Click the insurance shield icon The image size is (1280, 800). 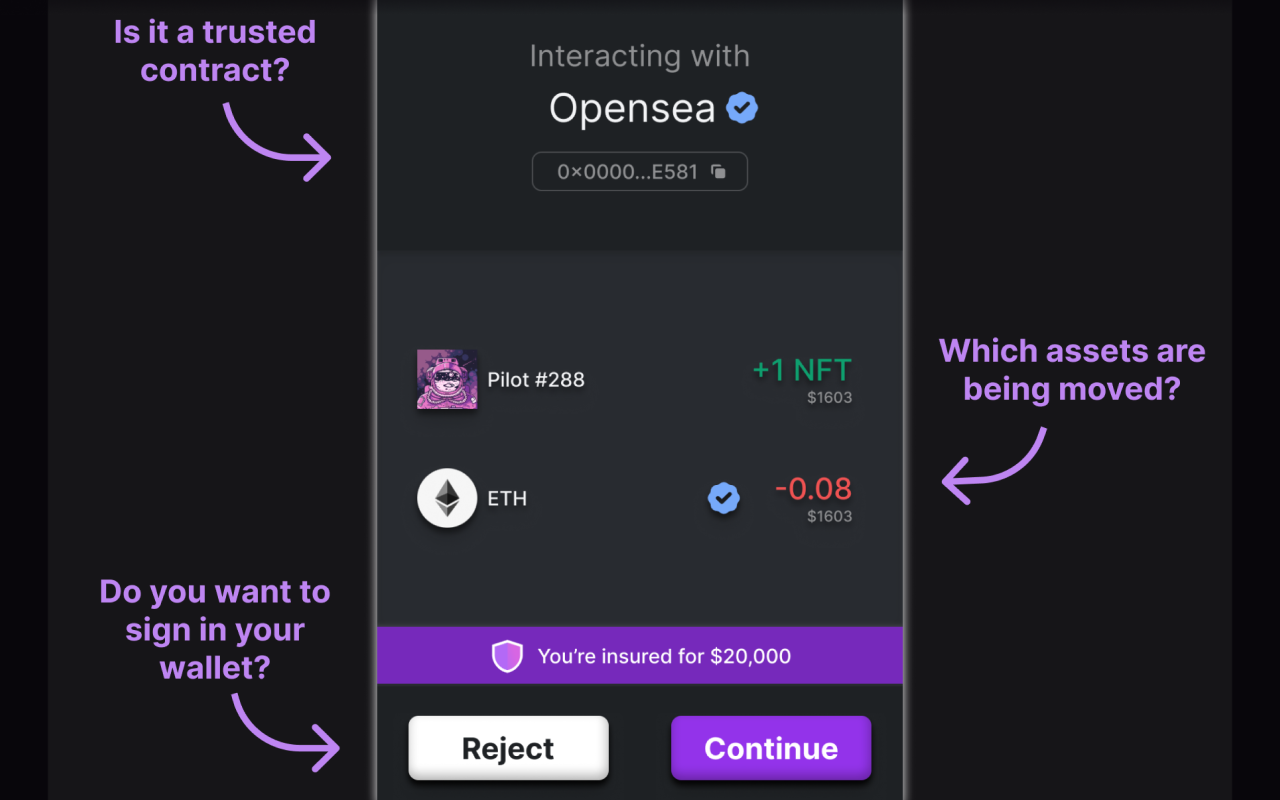[508, 656]
